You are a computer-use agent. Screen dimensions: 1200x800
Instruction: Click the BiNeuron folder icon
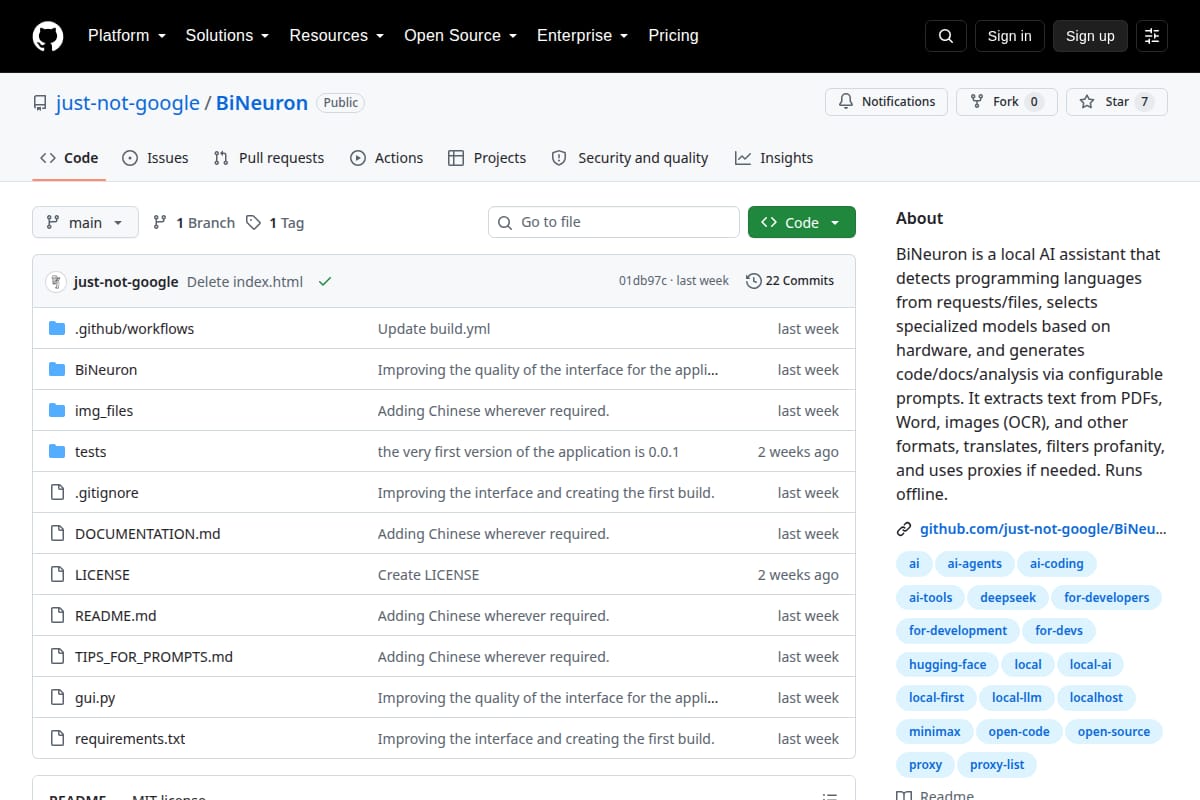(x=57, y=370)
